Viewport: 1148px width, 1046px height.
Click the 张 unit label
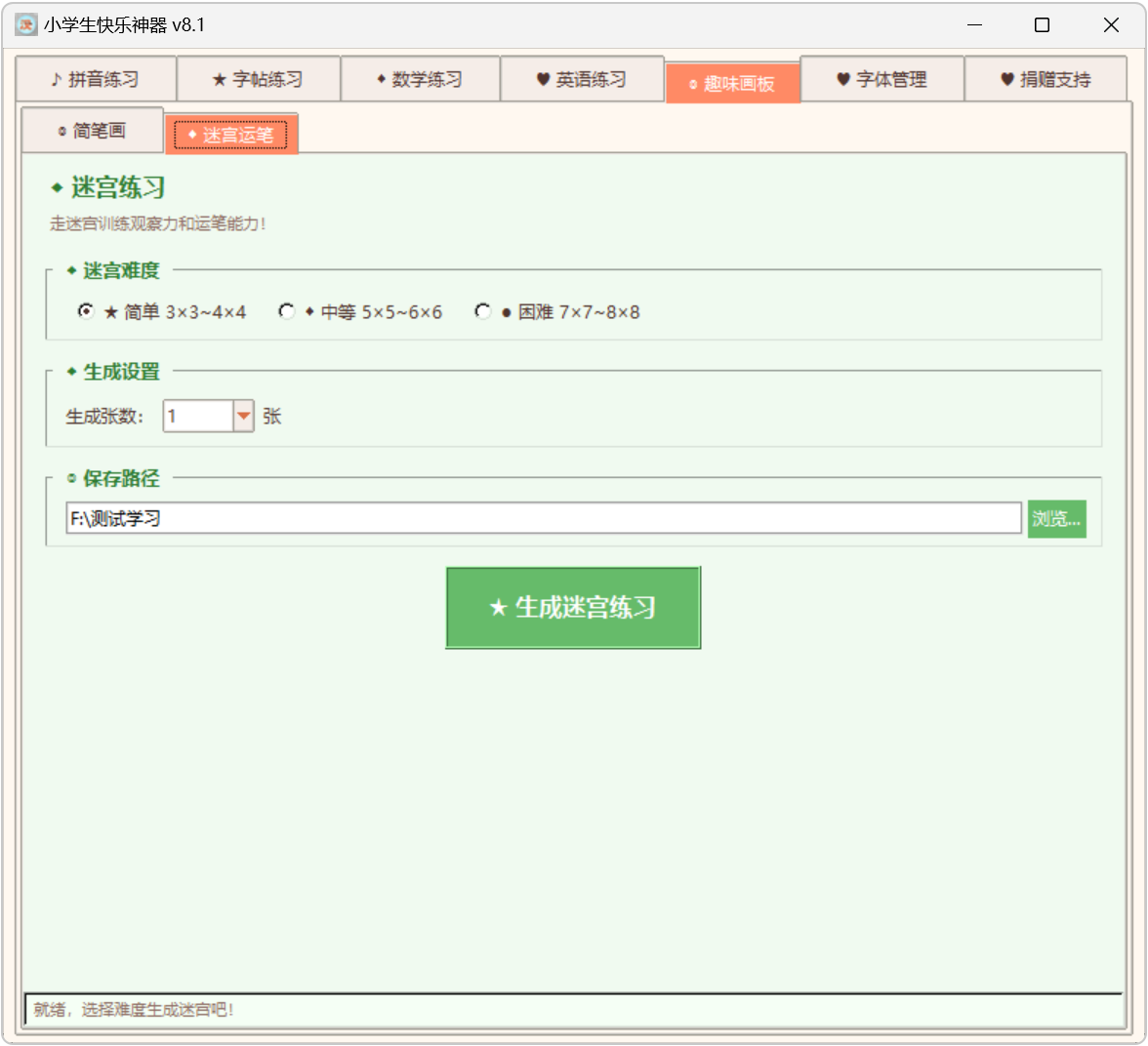pyautogui.click(x=271, y=417)
